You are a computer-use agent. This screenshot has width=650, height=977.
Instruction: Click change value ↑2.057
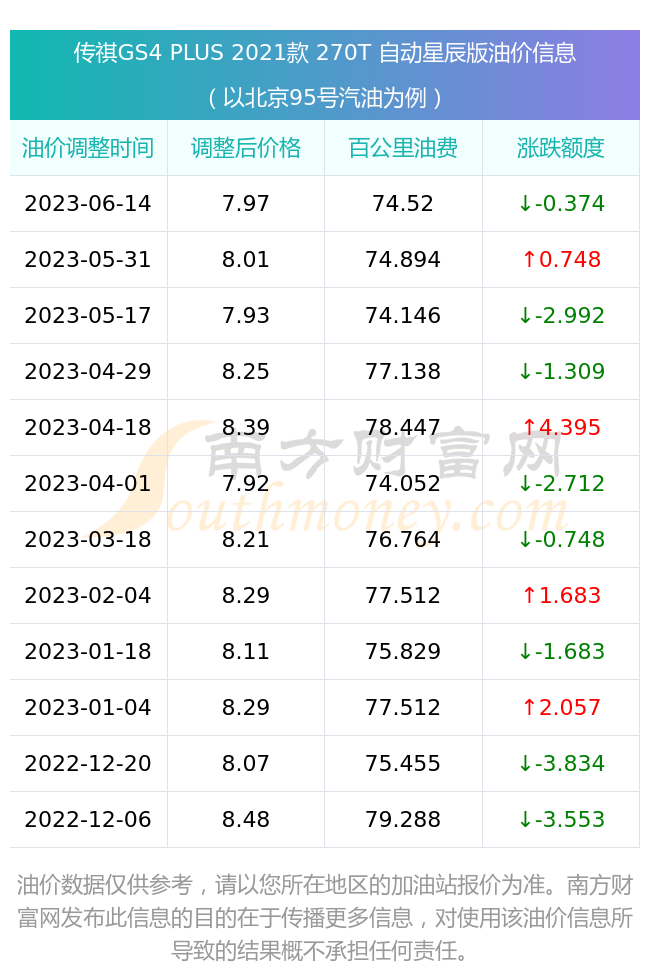561,708
